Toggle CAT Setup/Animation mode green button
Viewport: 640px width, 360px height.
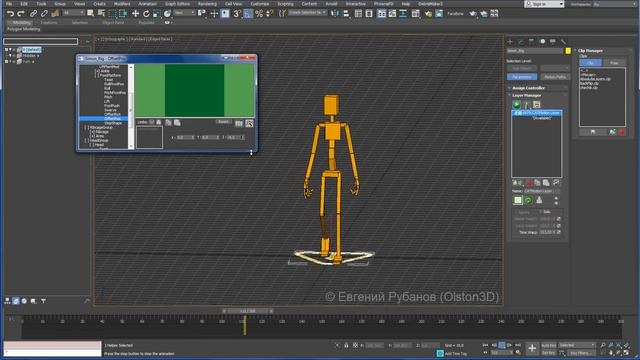click(517, 105)
